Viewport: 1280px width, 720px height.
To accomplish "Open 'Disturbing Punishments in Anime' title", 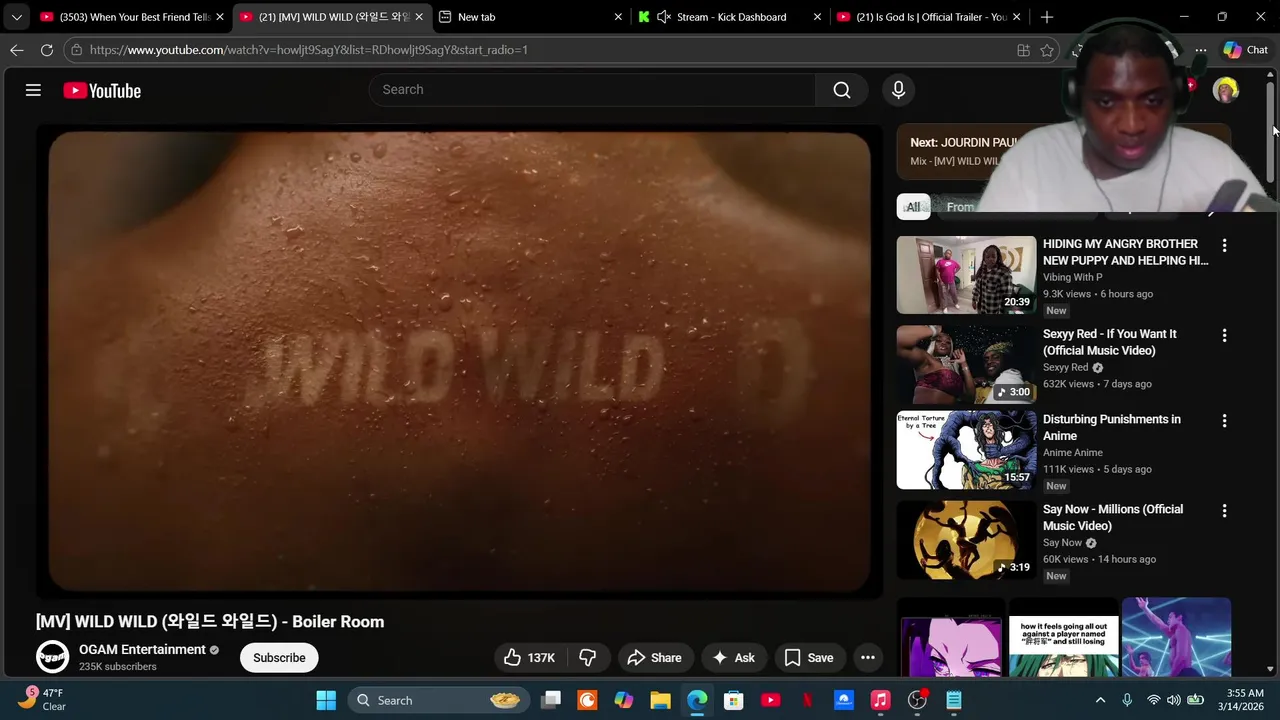I will pyautogui.click(x=1112, y=427).
